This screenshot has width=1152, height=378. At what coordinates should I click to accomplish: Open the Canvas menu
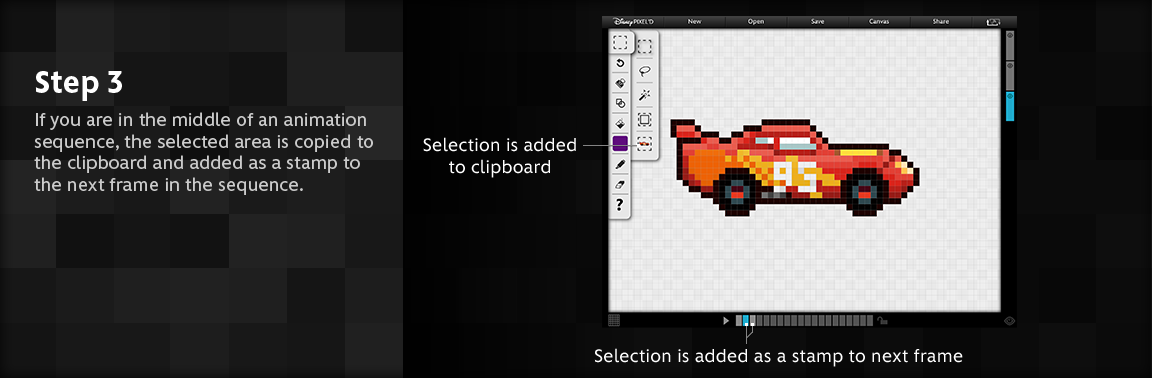coord(879,21)
